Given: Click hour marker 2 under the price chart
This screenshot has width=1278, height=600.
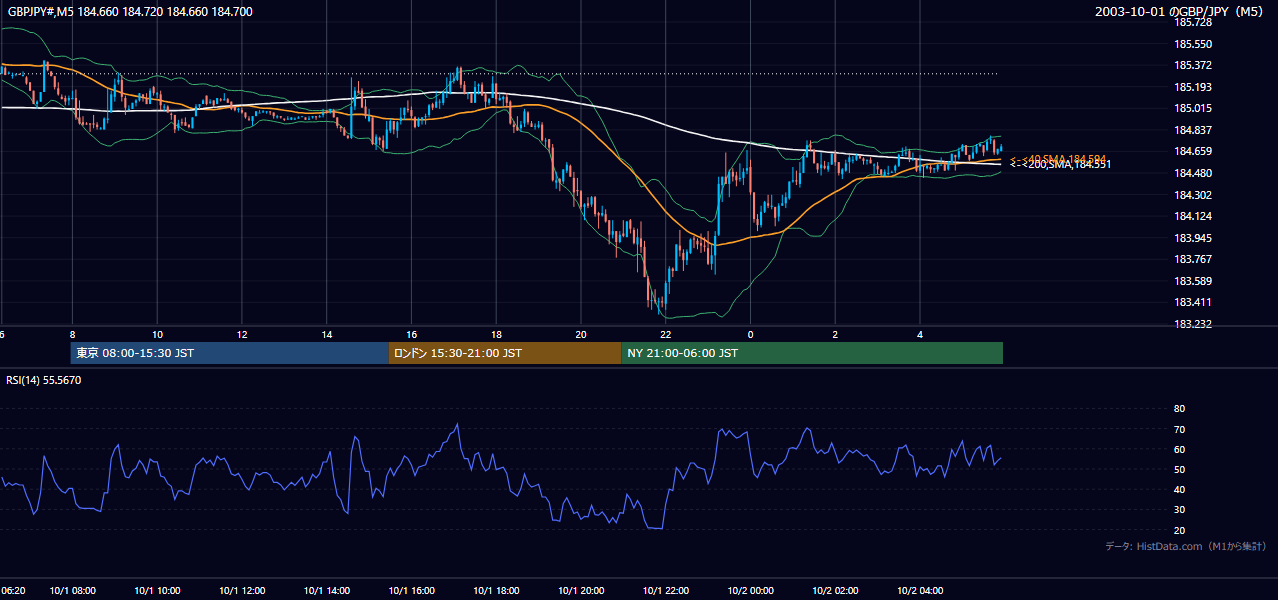Looking at the screenshot, I should (836, 334).
